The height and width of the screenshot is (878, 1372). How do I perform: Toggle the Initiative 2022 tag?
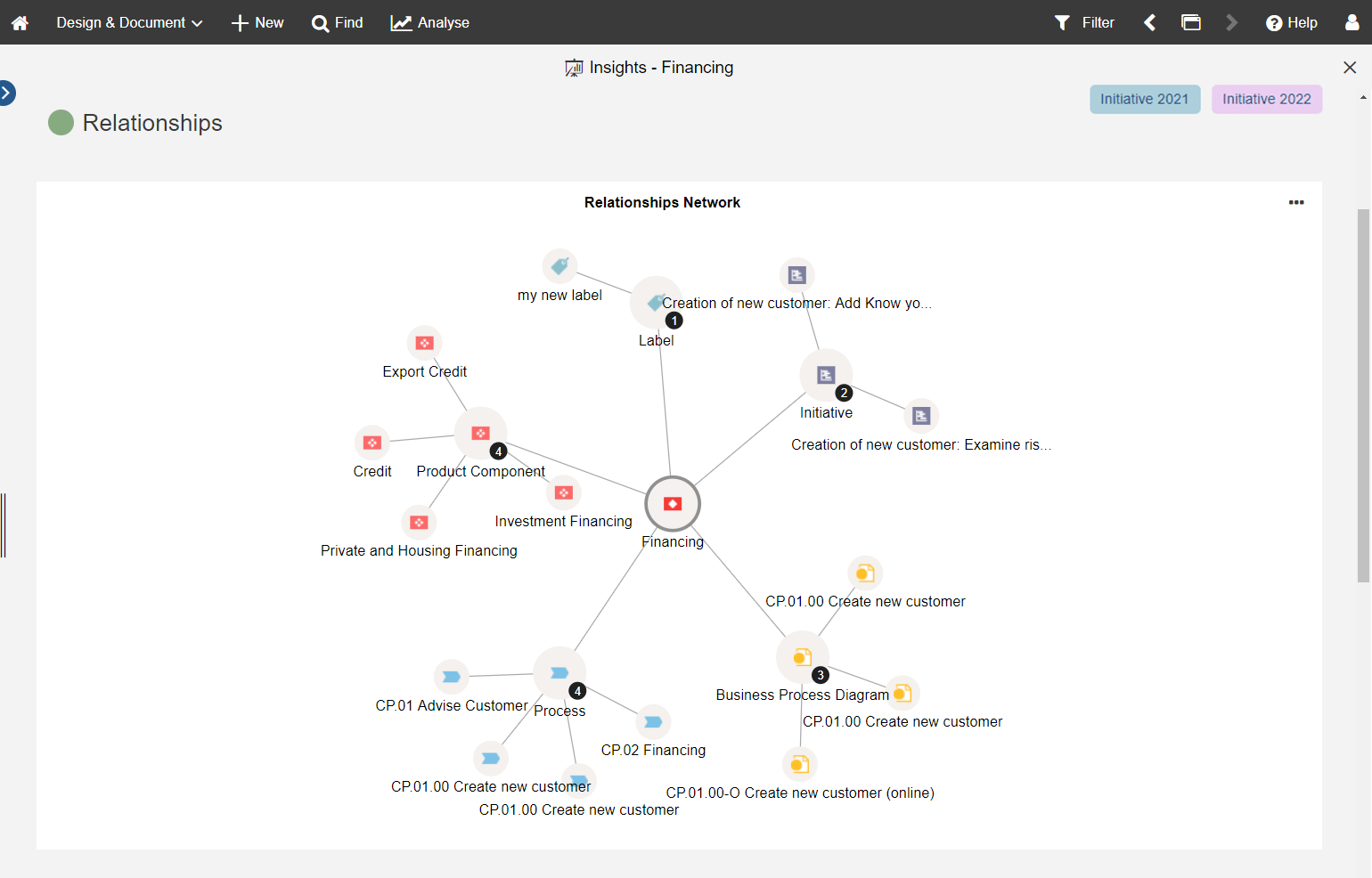(1266, 99)
